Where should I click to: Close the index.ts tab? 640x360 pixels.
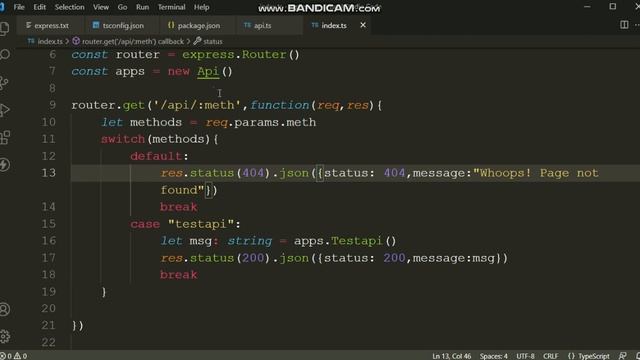pyautogui.click(x=363, y=25)
